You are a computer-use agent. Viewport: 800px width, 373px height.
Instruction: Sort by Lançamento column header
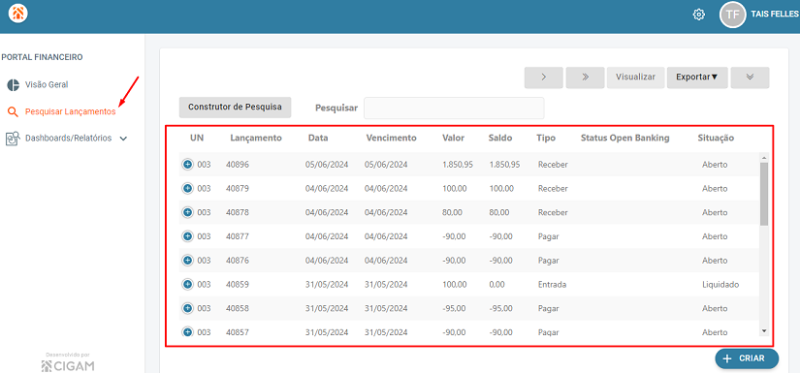click(x=256, y=138)
